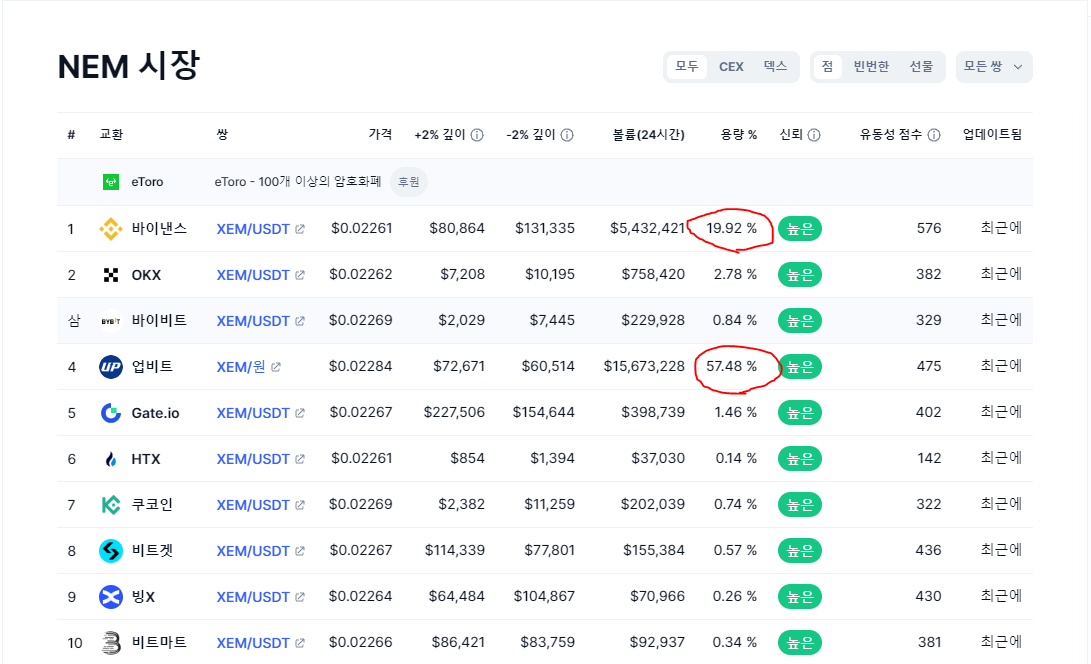Click 높은 trust badge in Binance row
Image resolution: width=1091 pixels, height=664 pixels.
point(799,229)
